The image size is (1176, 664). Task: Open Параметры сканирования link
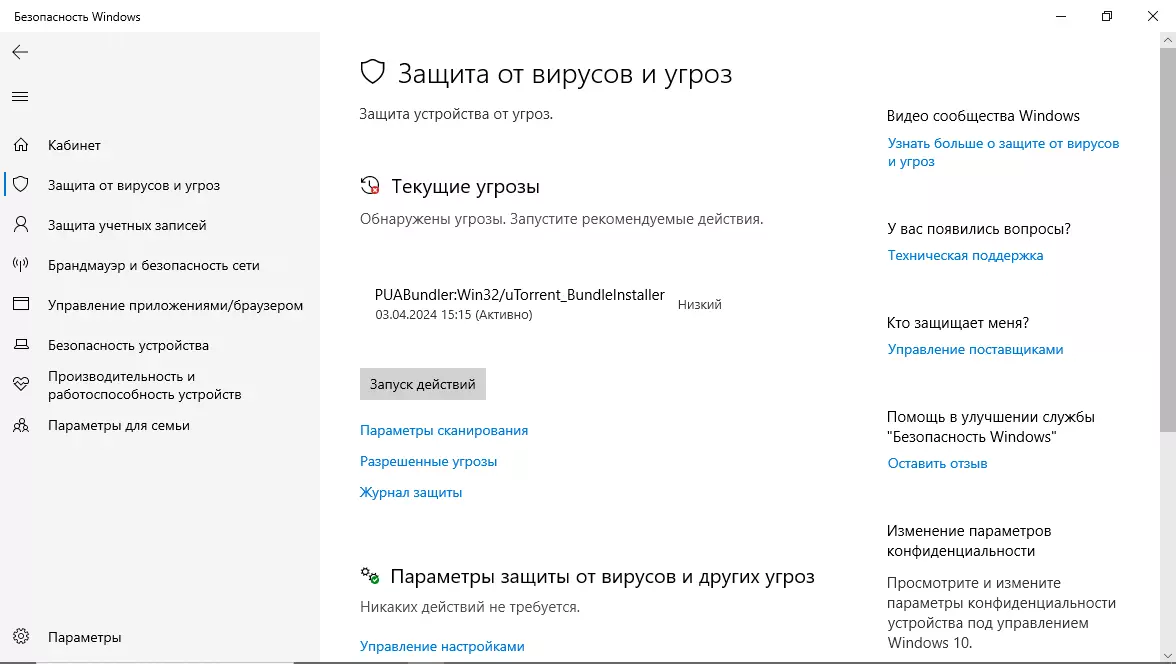pos(443,430)
